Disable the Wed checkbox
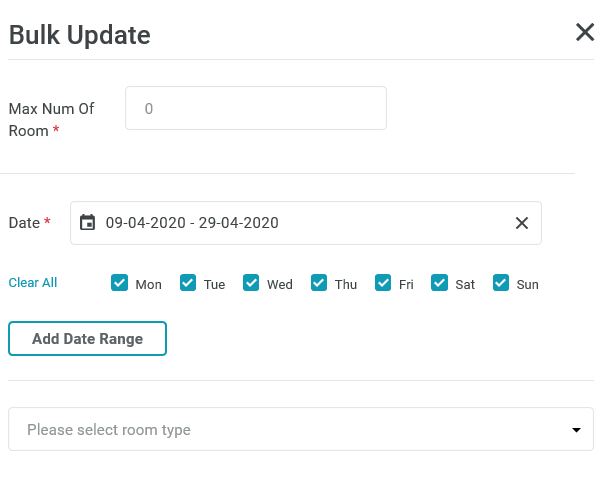This screenshot has height=478, width=602. (251, 283)
